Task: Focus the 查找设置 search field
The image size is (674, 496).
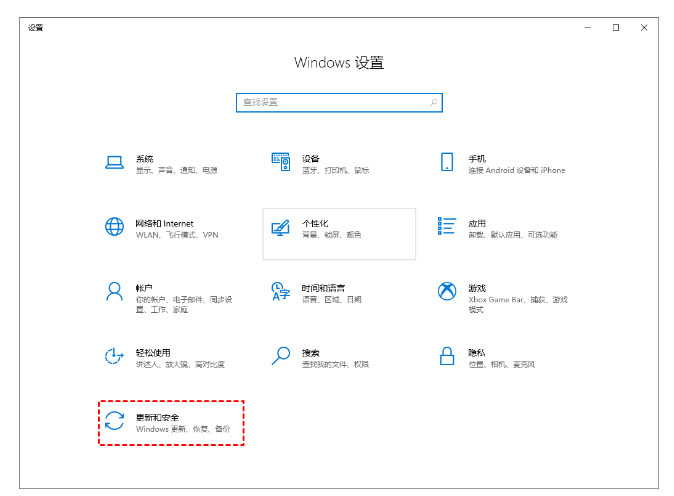Action: 330,102
